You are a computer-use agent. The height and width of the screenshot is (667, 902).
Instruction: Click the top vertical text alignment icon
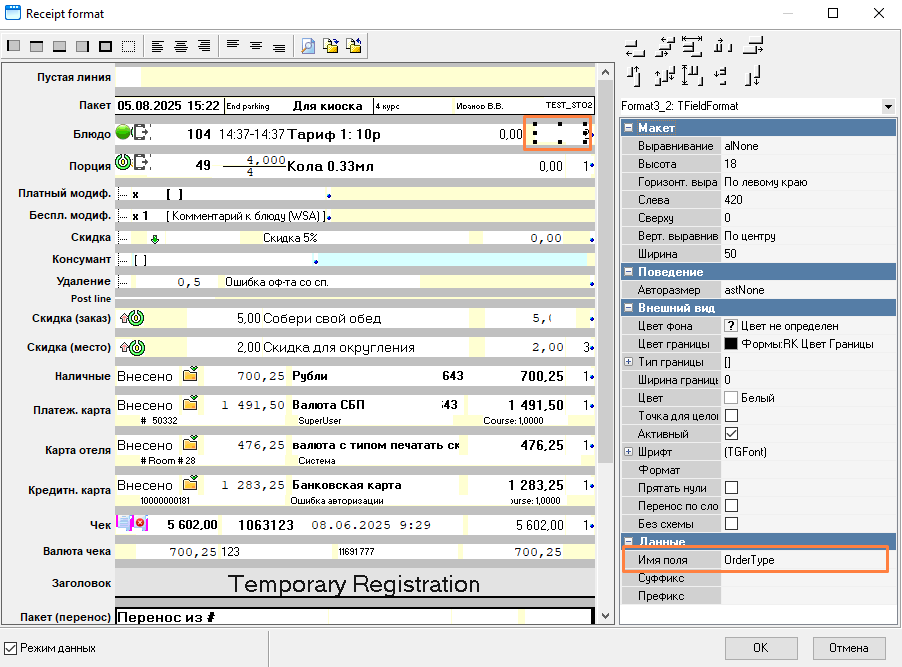[233, 46]
